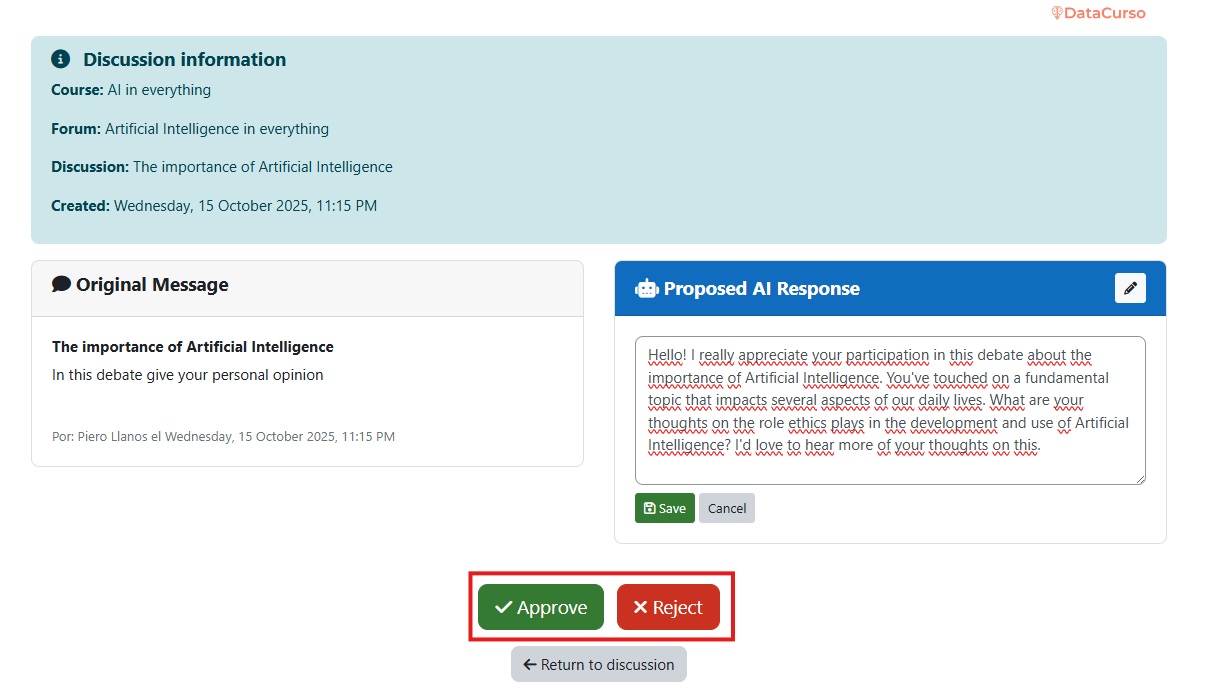Click the X icon inside Reject
This screenshot has height=691, width=1212.
pos(641,606)
